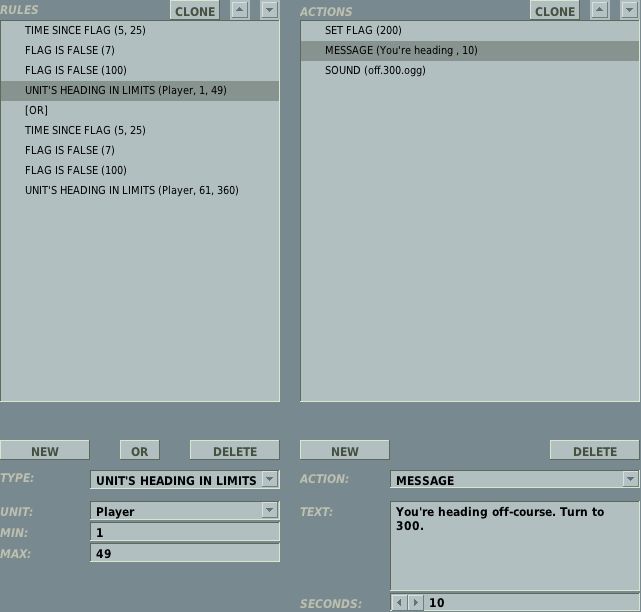The height and width of the screenshot is (612, 641).
Task: Select the [OR] rule row
Action: (x=140, y=110)
